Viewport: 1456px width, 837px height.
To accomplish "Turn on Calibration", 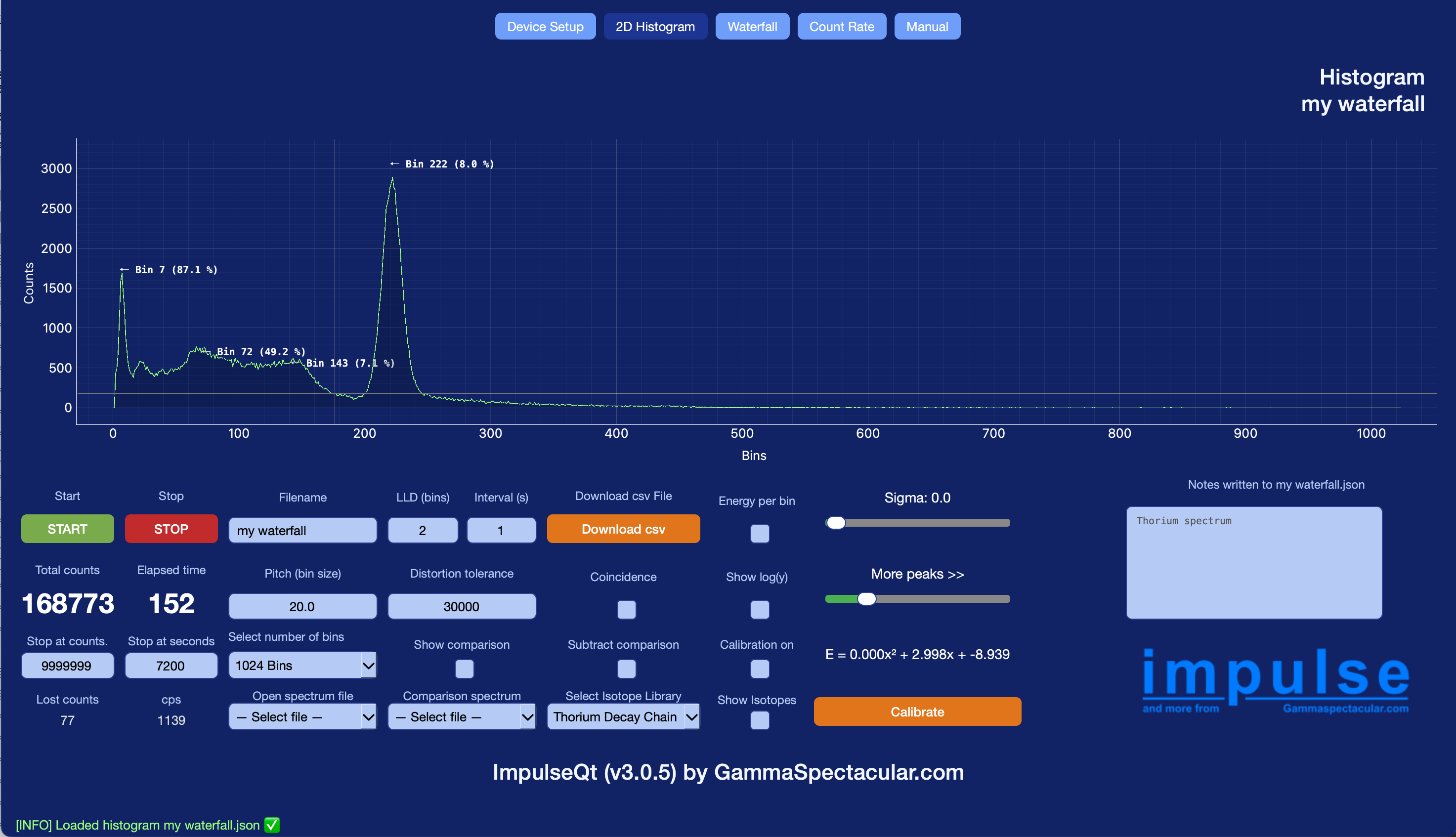I will (760, 669).
